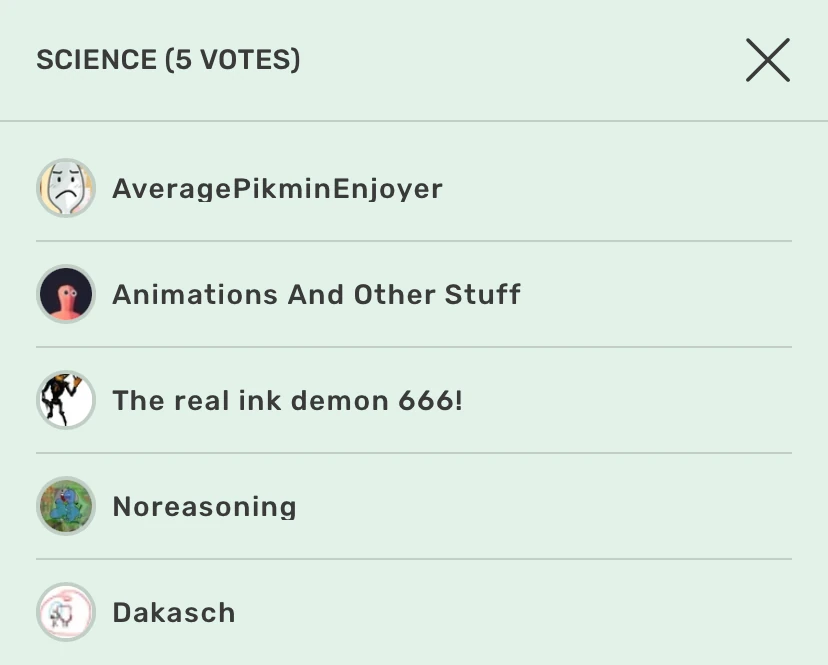The image size is (828, 665).
Task: Click the red worm avatar for Animations And Other Stuff
Action: (65, 294)
